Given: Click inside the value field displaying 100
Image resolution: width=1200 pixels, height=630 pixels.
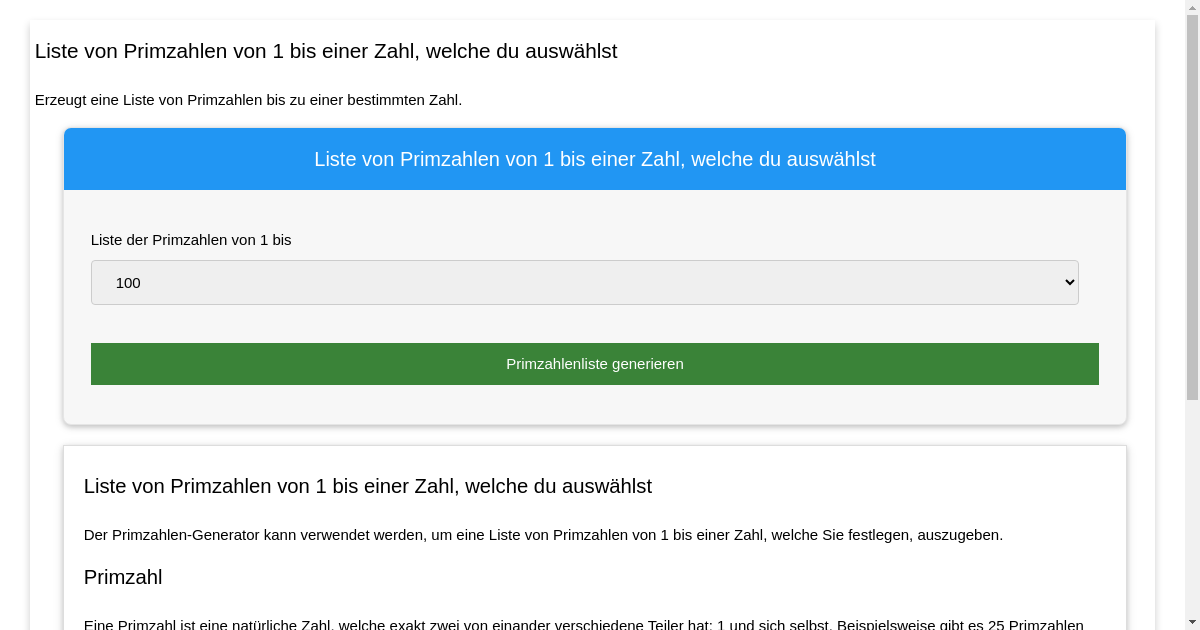Looking at the screenshot, I should 128,282.
